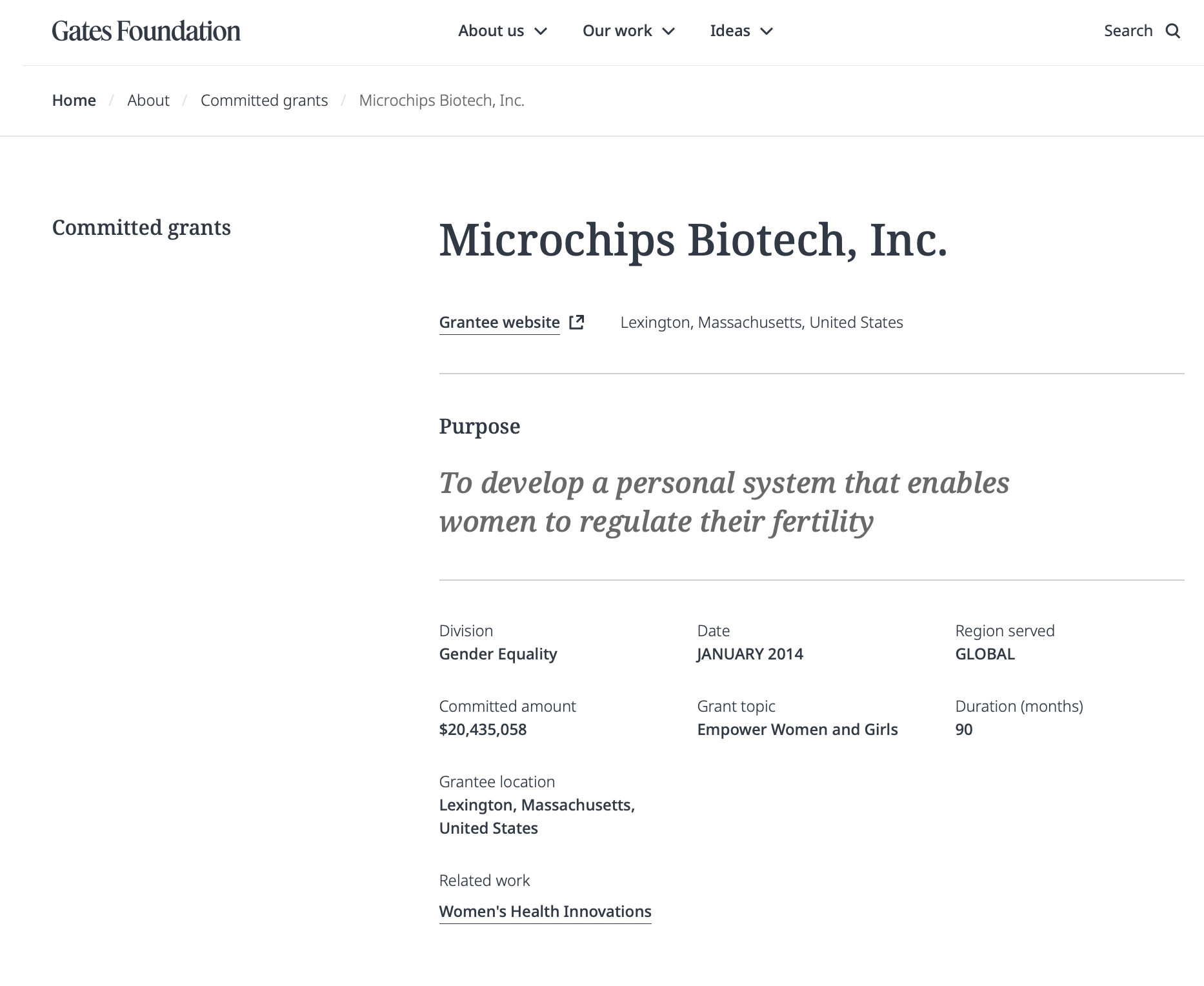Open the Grantee website link

pyautogui.click(x=499, y=323)
